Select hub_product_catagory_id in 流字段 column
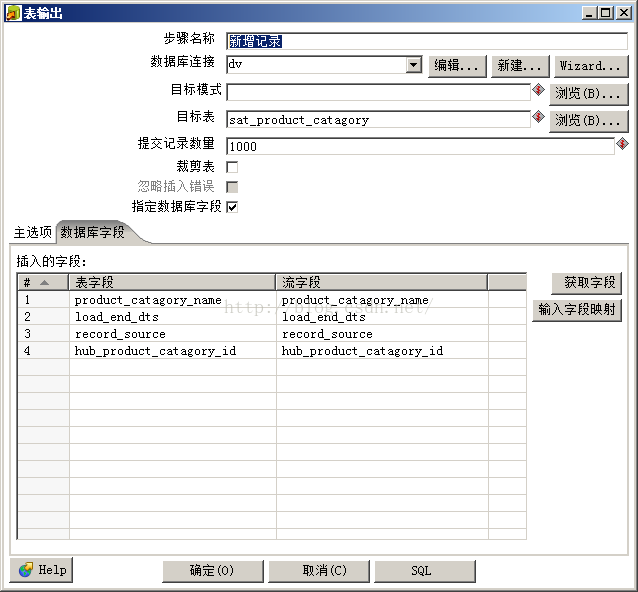 (x=363, y=351)
